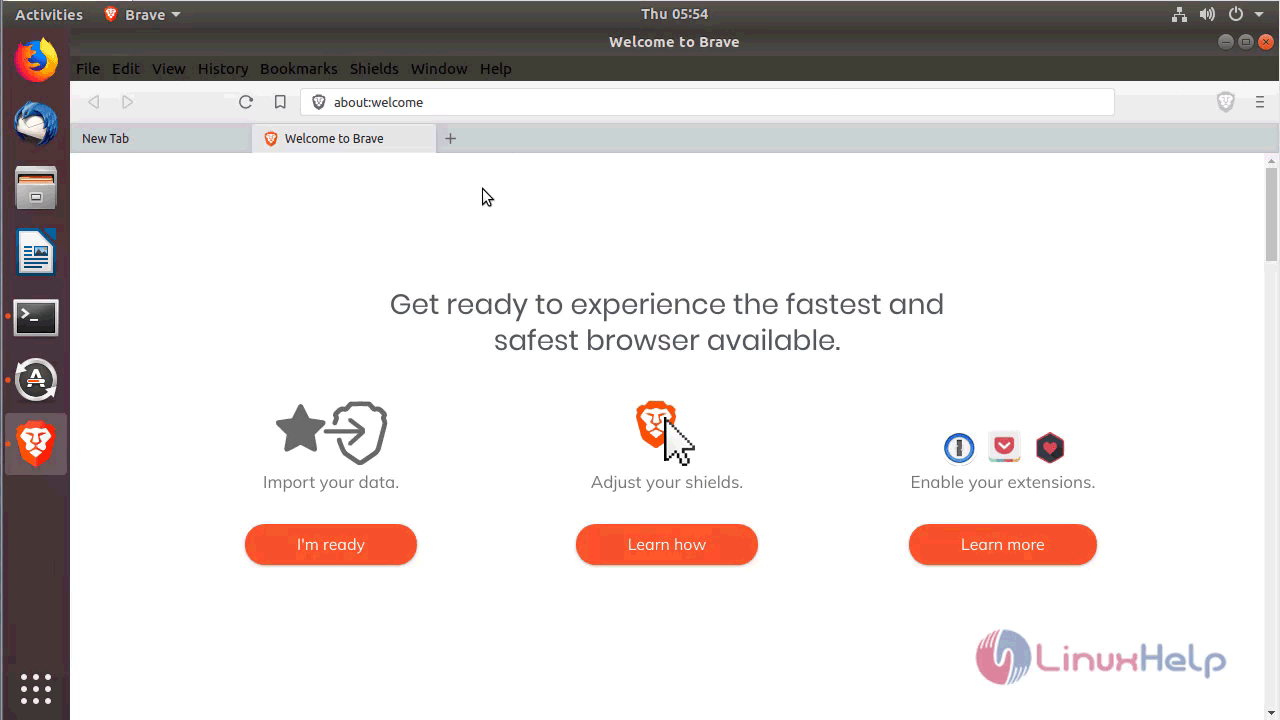
Task: Open the View menu
Action: tap(169, 69)
